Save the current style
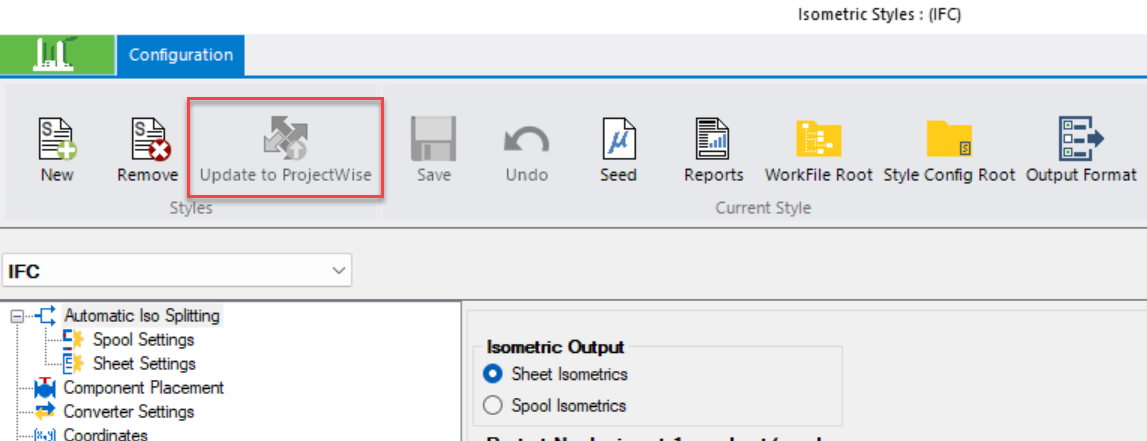Screen dimensions: 1147x441 434,151
